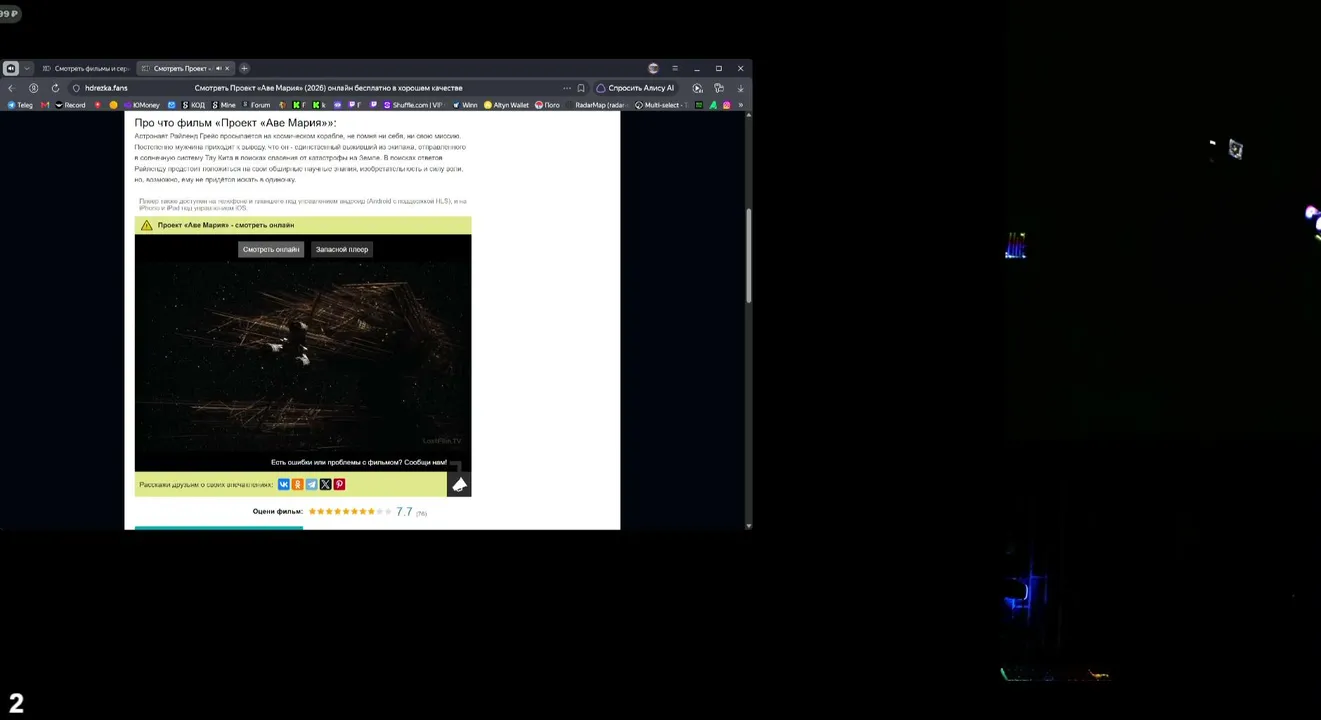Open the Record bookmark
The height and width of the screenshot is (720, 1321).
(71, 105)
